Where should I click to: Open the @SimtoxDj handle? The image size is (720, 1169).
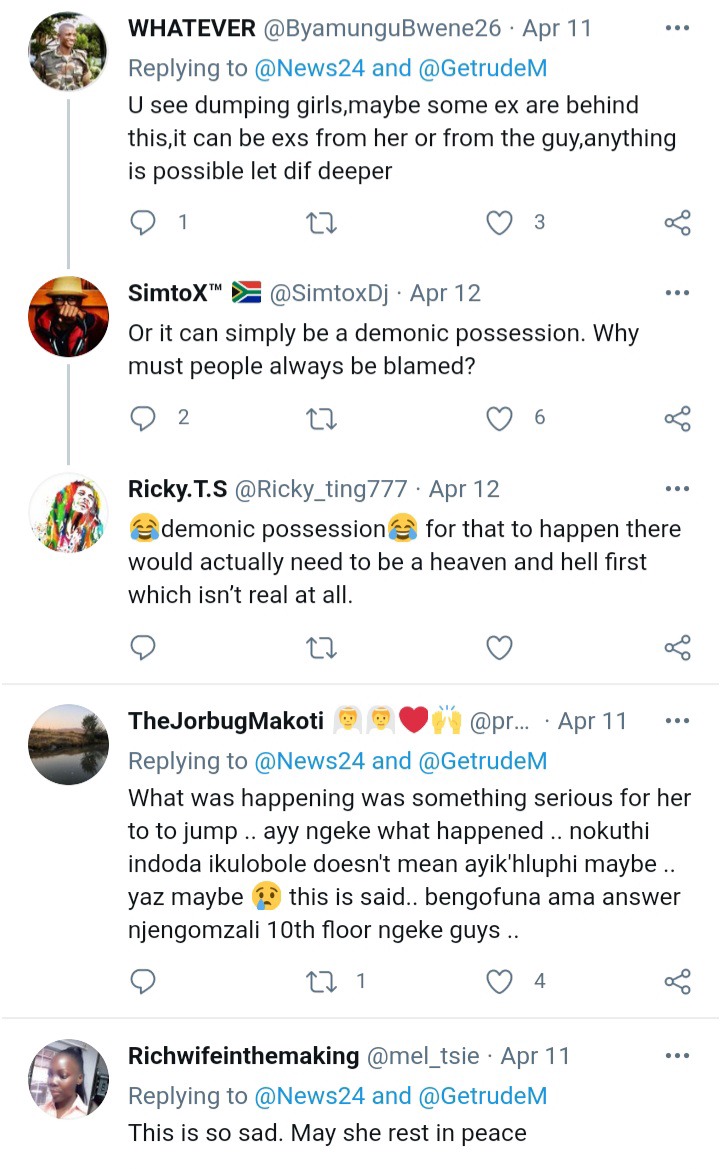pos(334,293)
